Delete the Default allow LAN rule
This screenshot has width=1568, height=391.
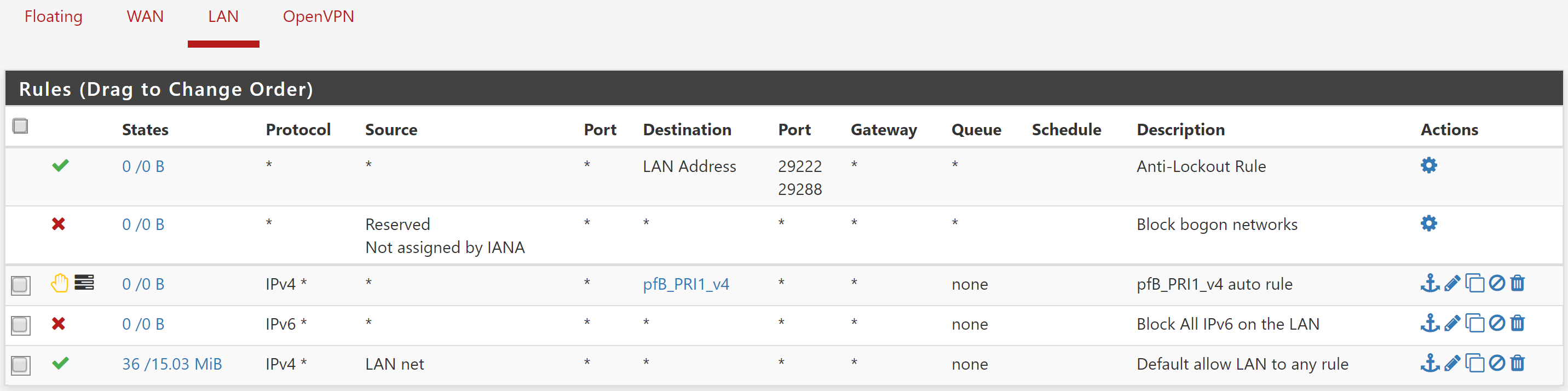tap(1518, 364)
